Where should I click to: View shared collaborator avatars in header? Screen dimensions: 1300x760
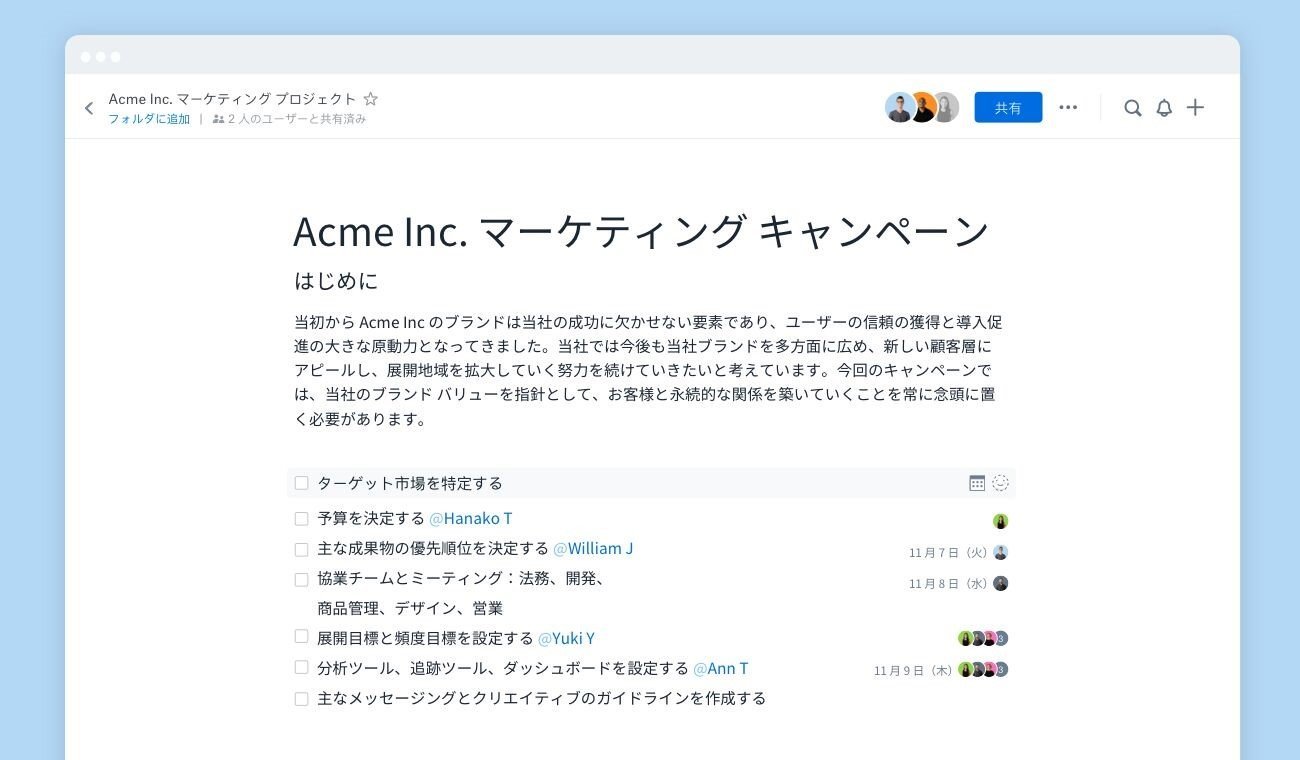tap(922, 107)
